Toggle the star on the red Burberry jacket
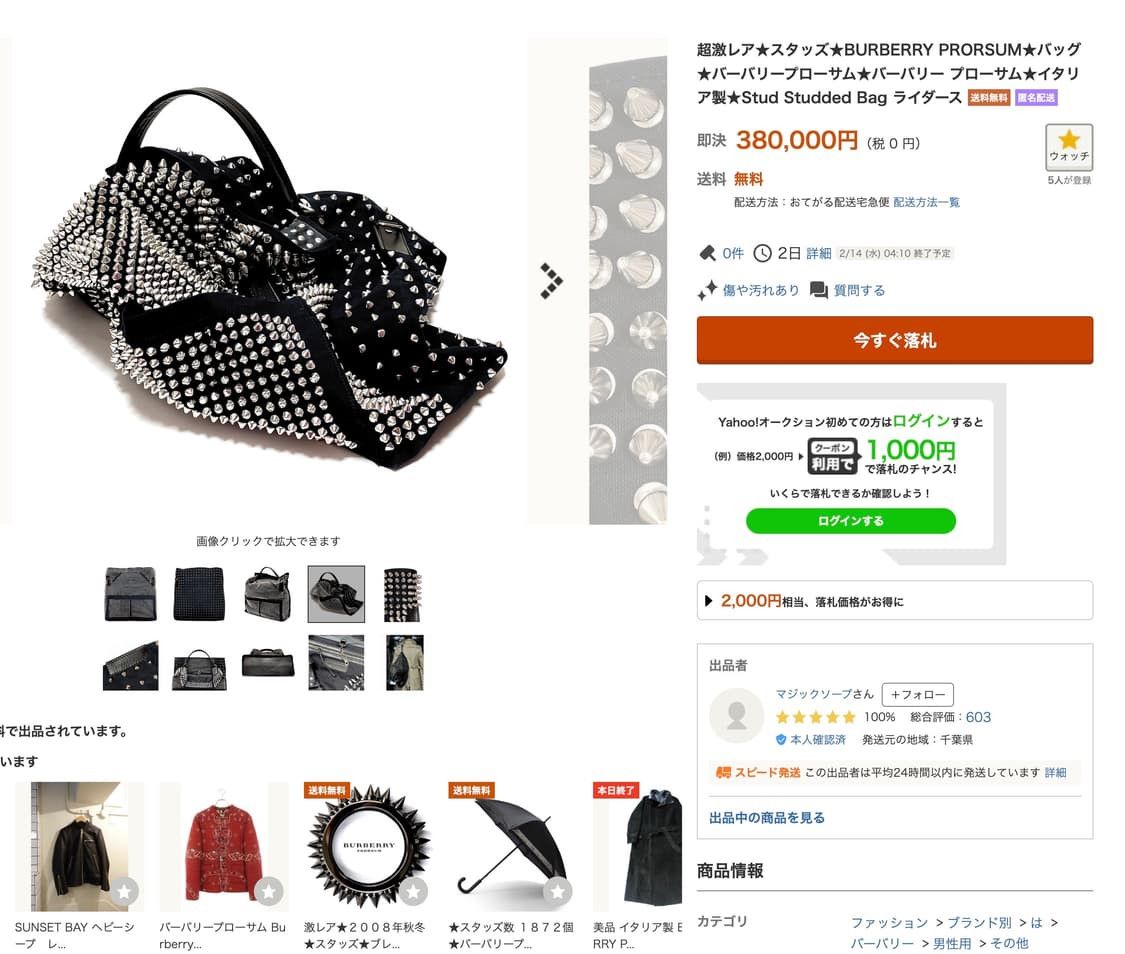The height and width of the screenshot is (954, 1125). (x=269, y=891)
